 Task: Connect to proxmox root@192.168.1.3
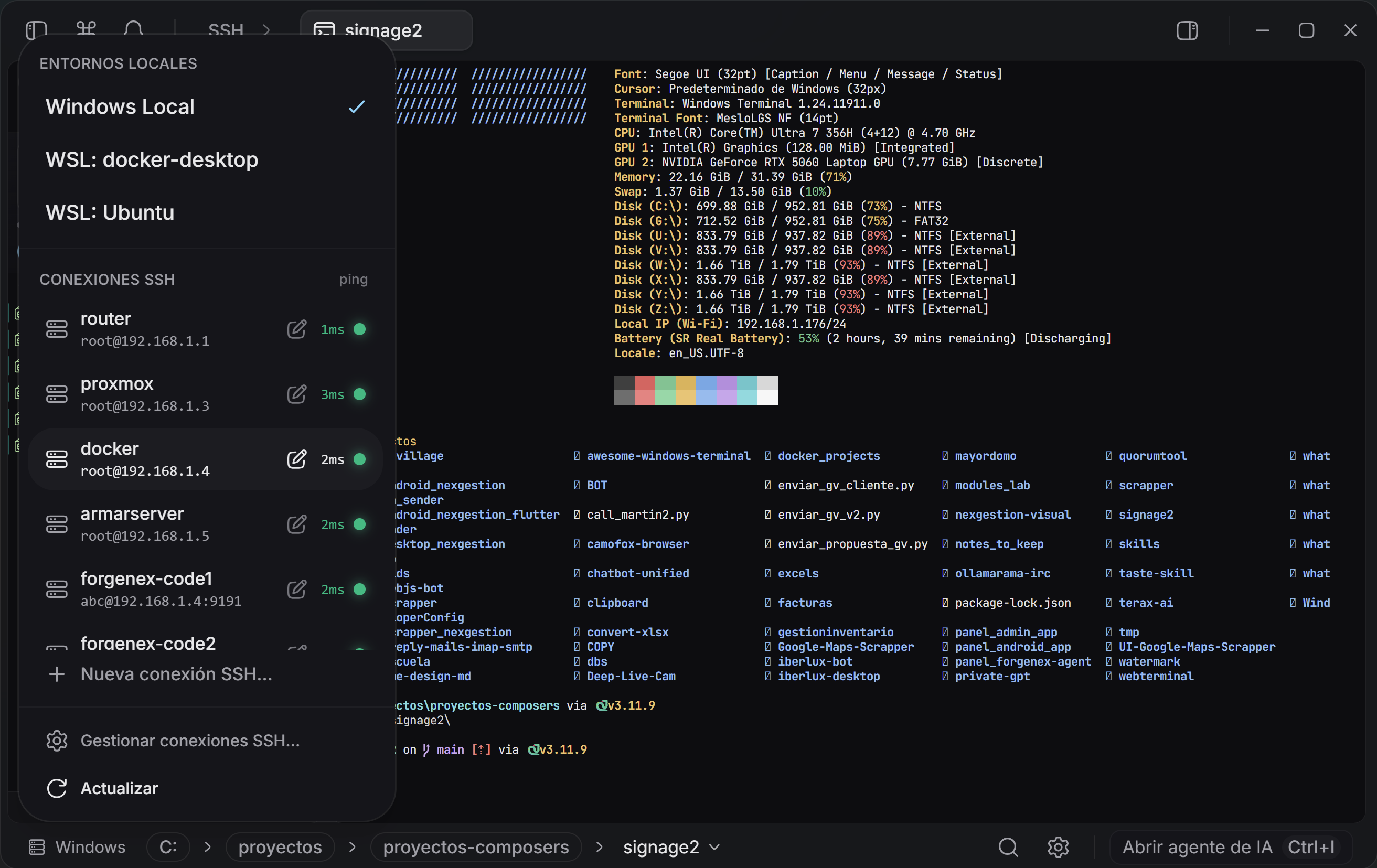206,394
